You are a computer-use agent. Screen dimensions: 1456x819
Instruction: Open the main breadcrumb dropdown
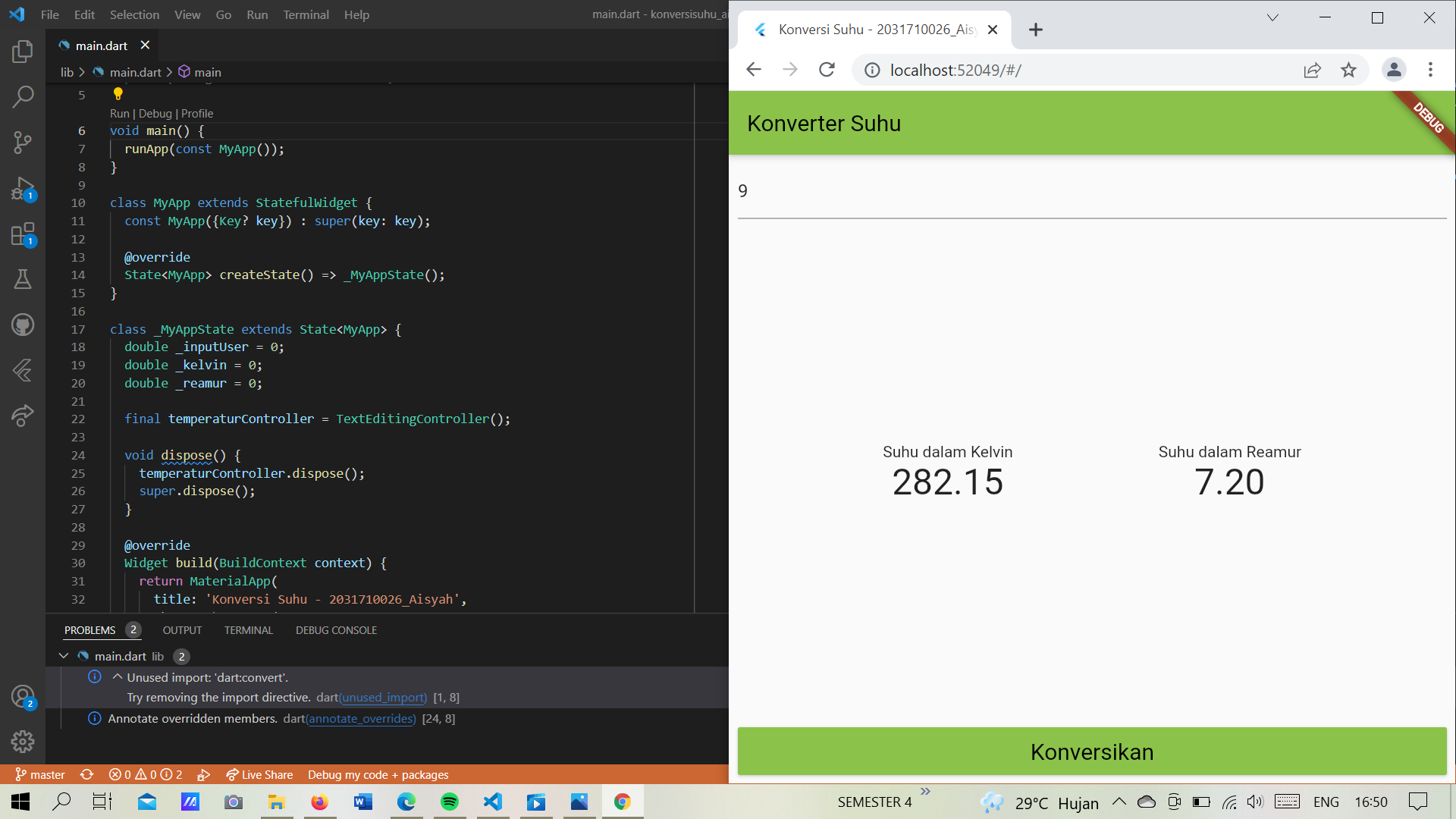coord(206,71)
